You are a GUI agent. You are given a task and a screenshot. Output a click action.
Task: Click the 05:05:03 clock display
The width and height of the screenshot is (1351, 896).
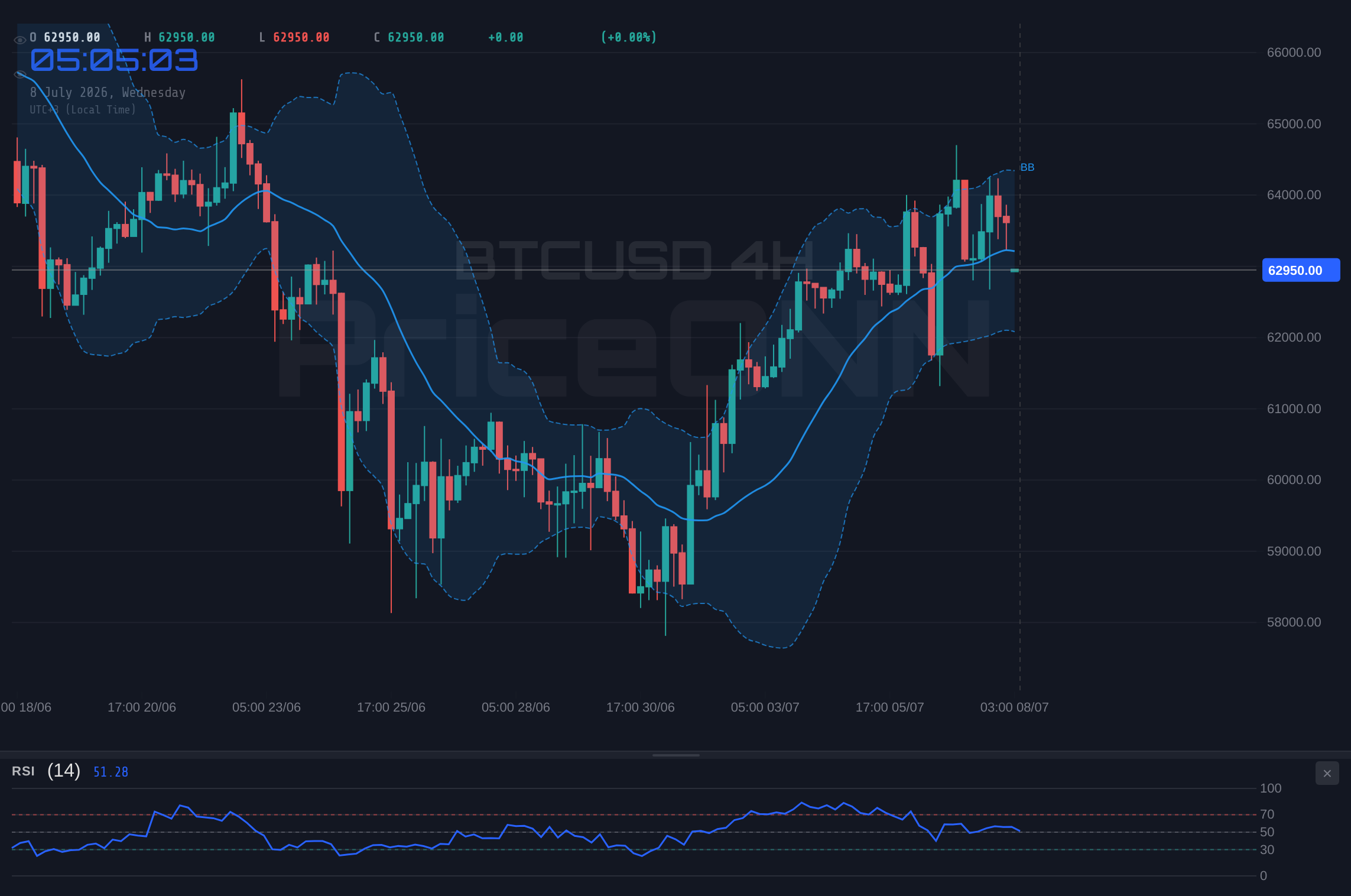(114, 60)
